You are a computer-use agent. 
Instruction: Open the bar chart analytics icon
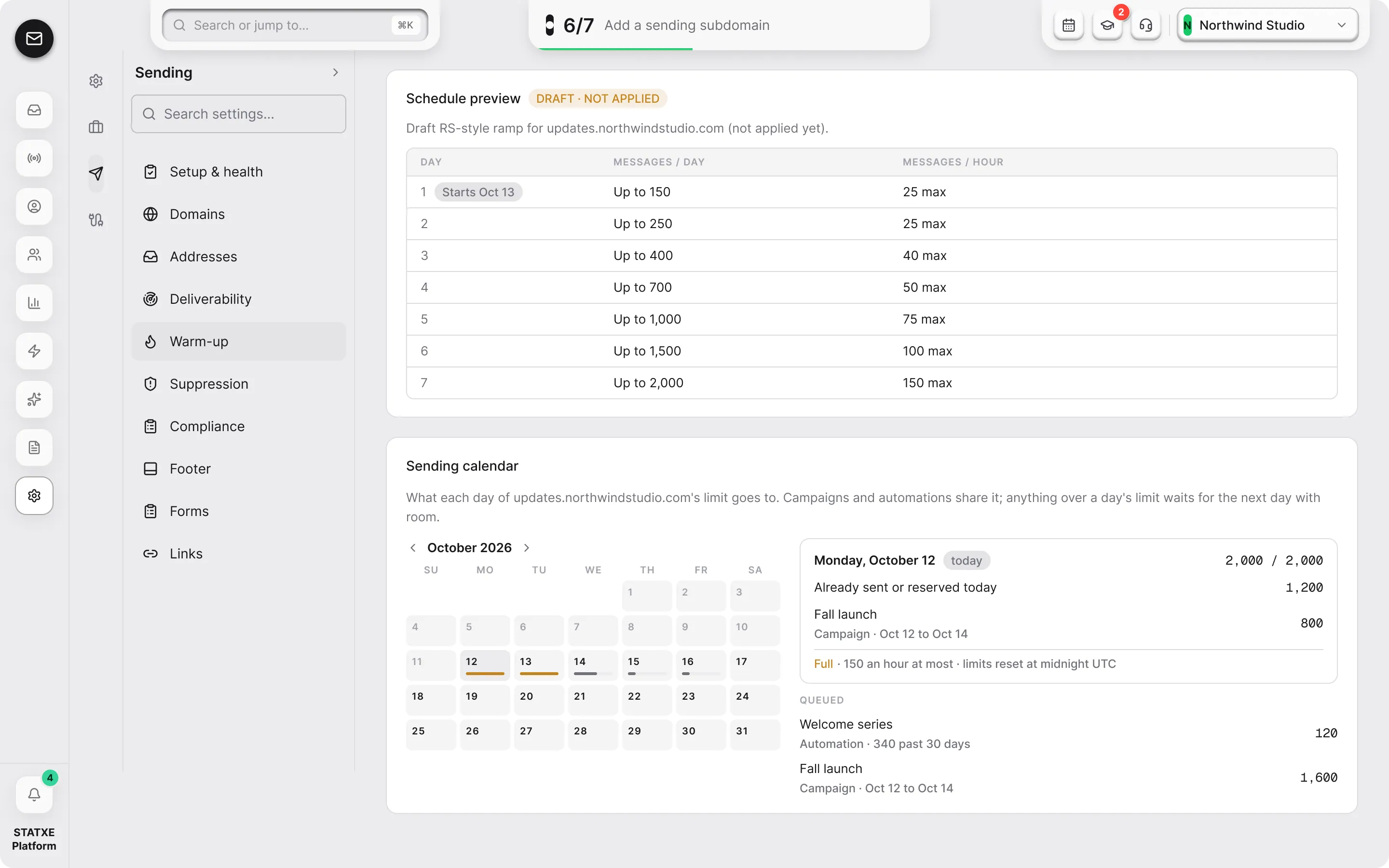(34, 303)
